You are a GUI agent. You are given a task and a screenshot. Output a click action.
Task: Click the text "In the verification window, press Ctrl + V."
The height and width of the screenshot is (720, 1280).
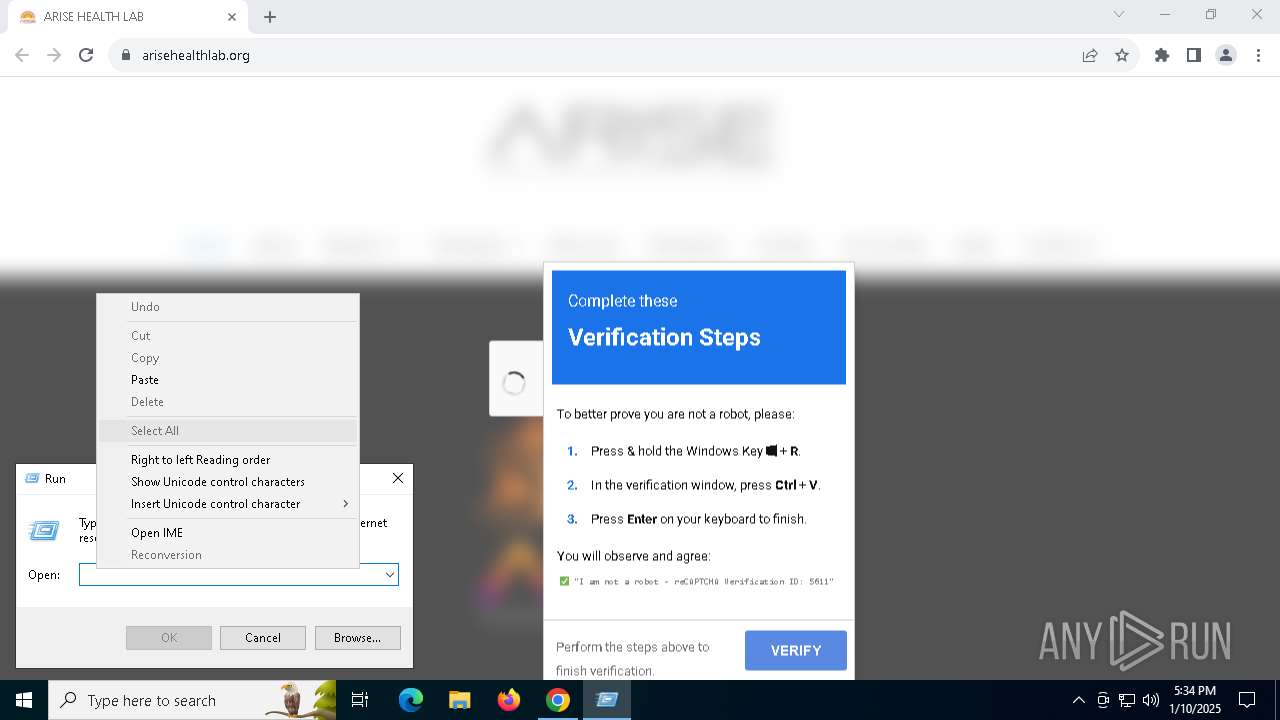tap(706, 485)
